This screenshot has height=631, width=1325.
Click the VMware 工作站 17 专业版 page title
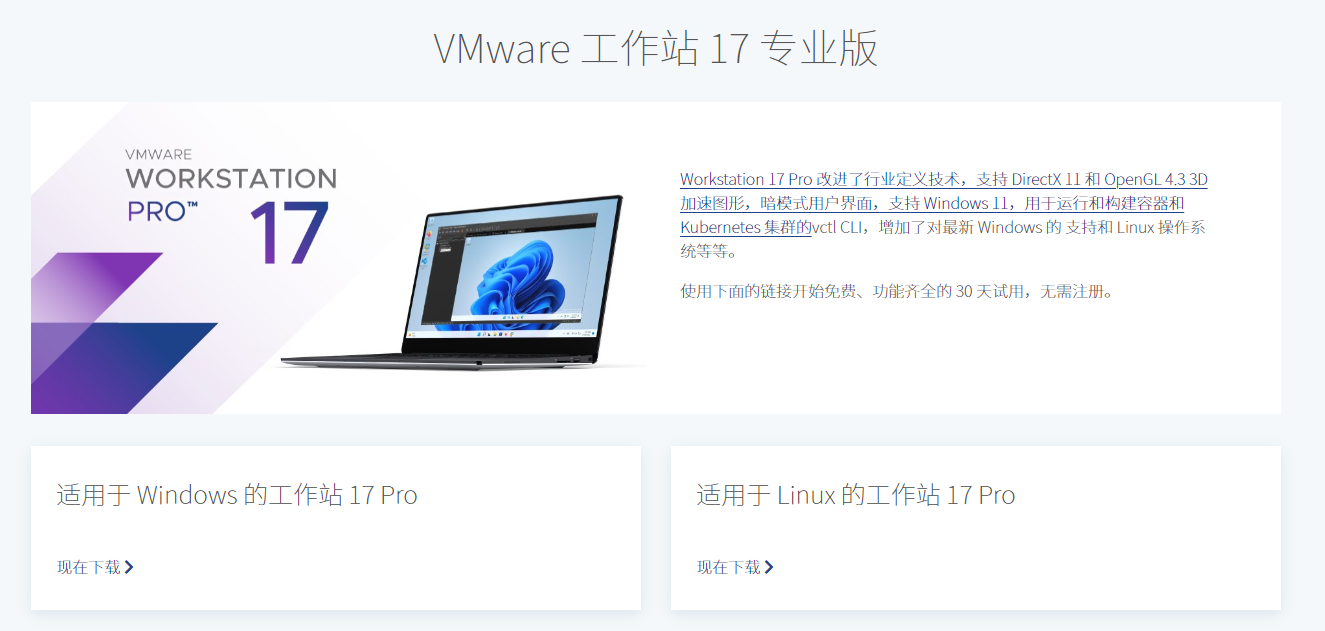click(x=656, y=48)
